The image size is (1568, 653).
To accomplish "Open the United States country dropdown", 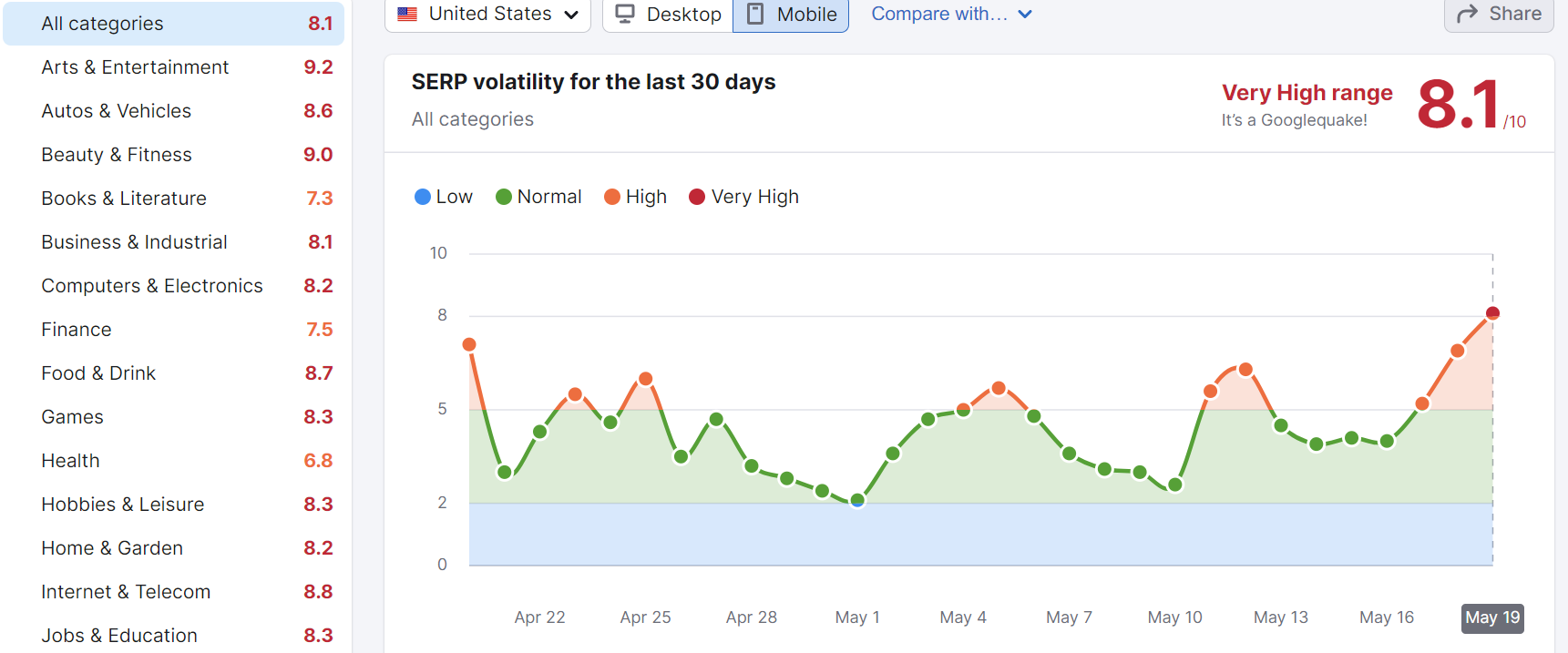I will (487, 15).
